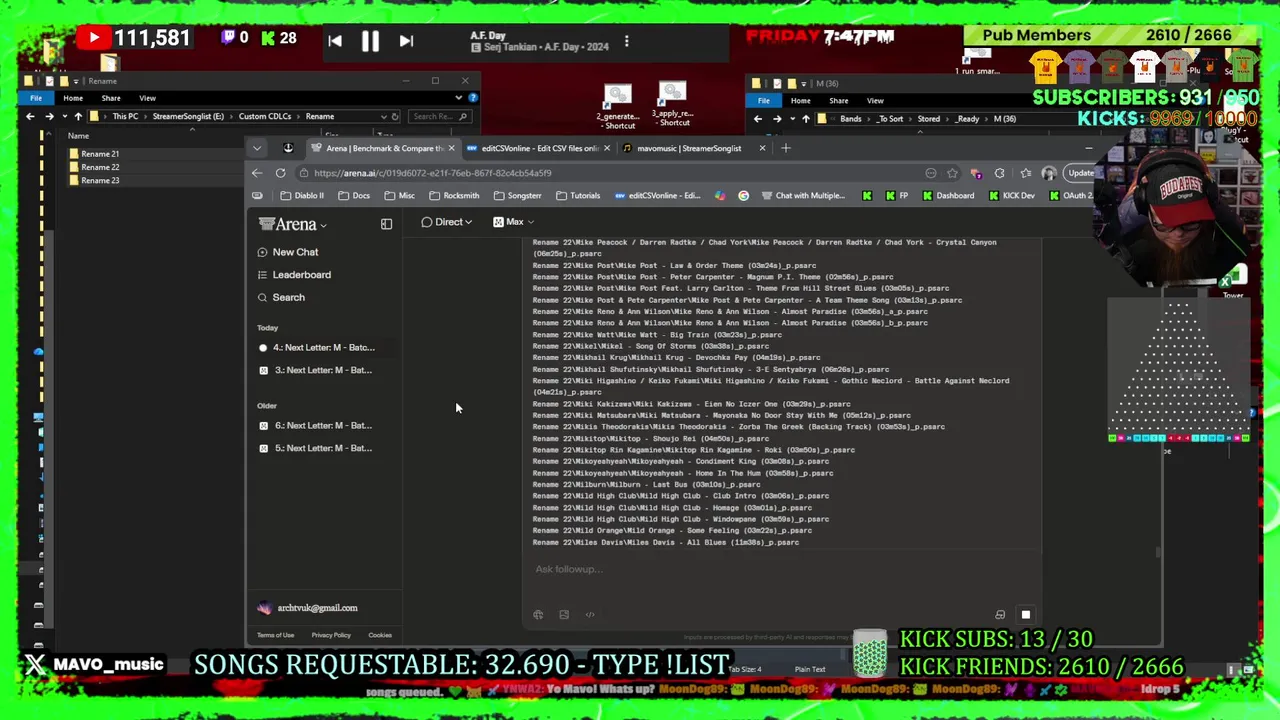This screenshot has height=720, width=1280.
Task: Open the Dashboard Kick bookmark
Action: (948, 196)
